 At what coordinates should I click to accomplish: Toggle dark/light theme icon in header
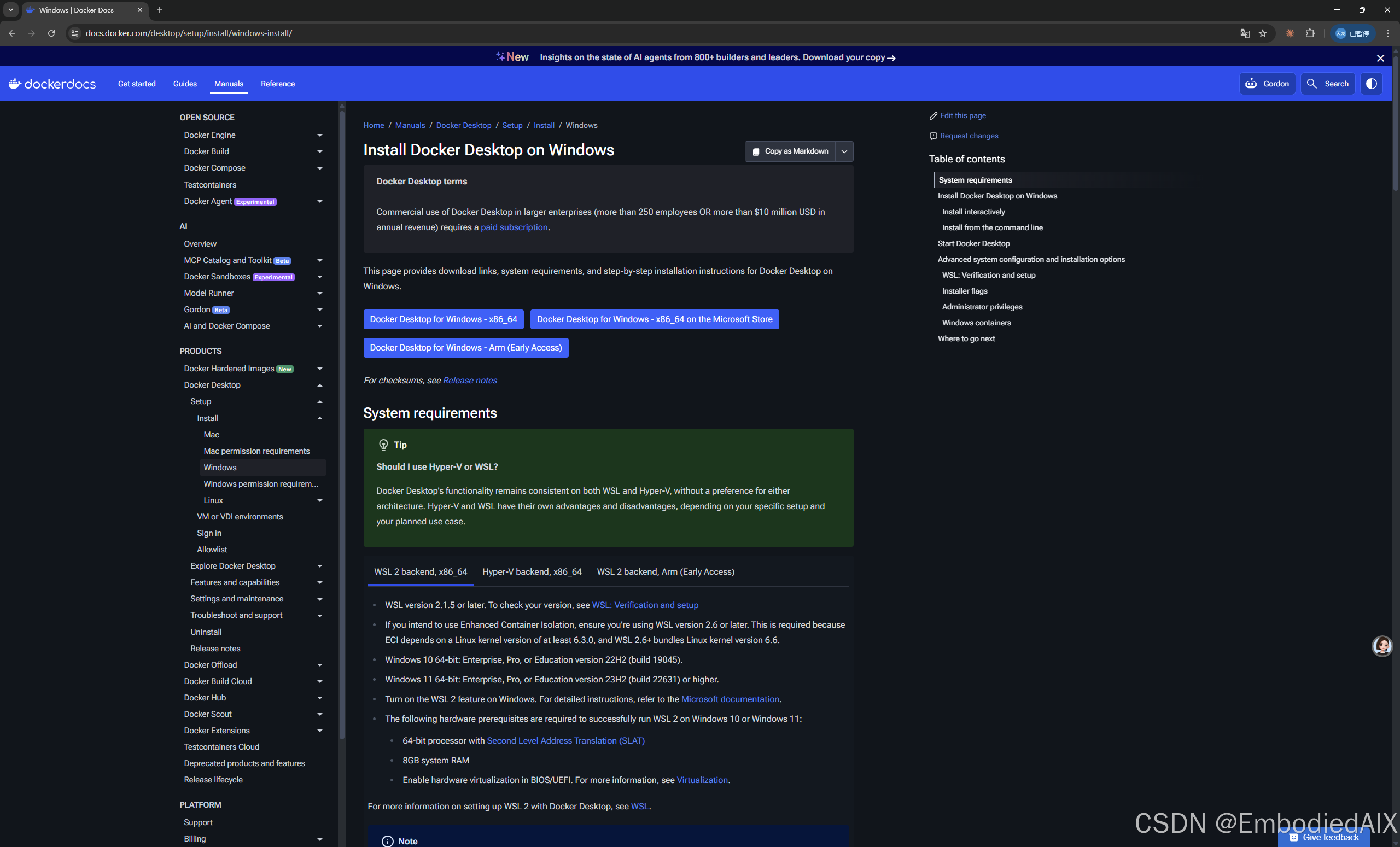coord(1371,84)
